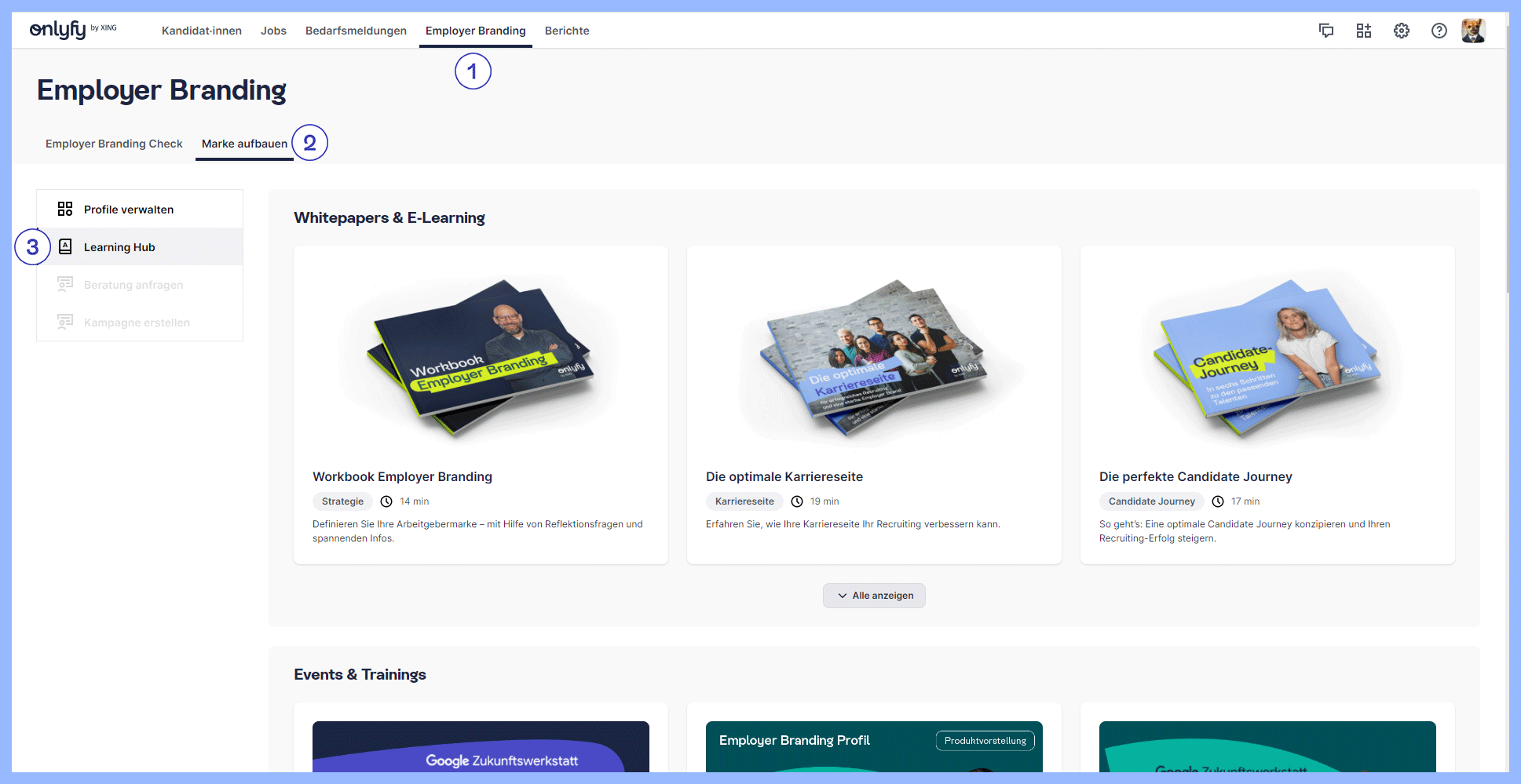The image size is (1521, 784).
Task: Open the Workbook Employer Branding title link
Action: pos(402,476)
